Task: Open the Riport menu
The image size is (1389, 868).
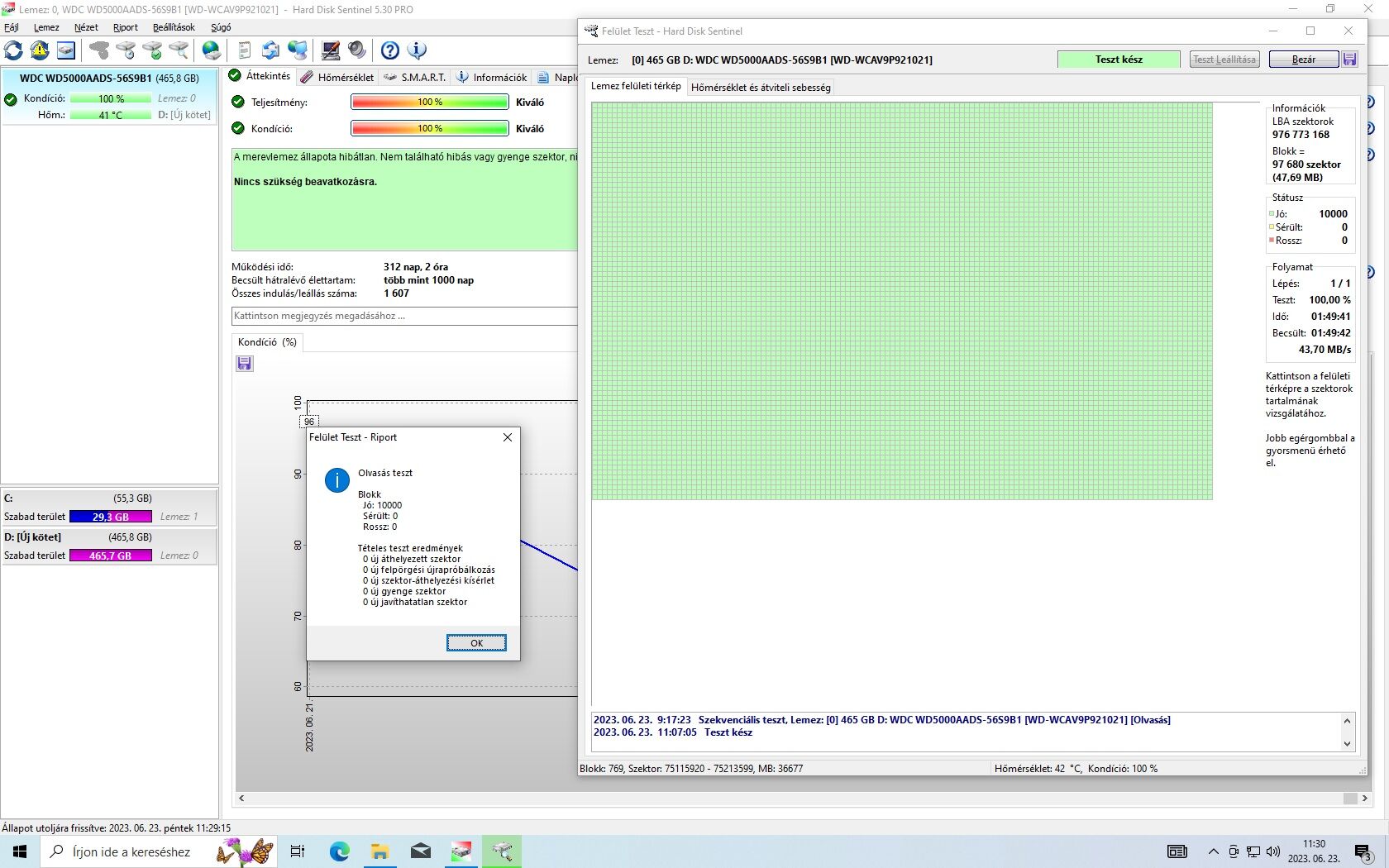Action: click(126, 27)
